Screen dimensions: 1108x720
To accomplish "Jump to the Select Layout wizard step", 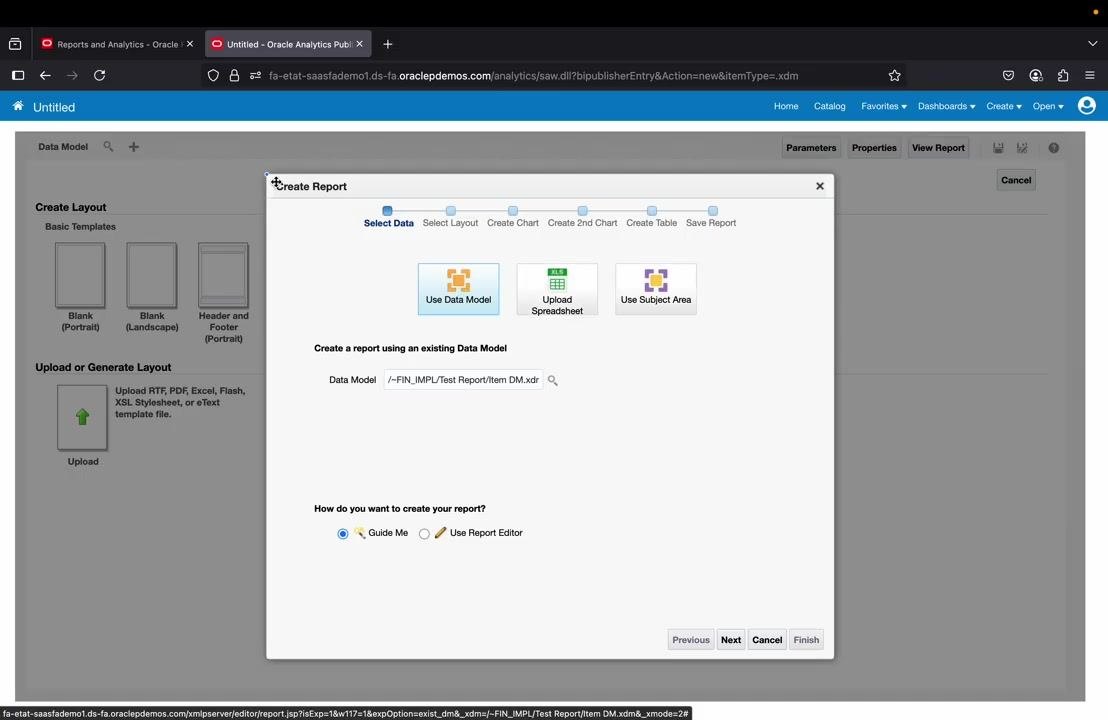I will click(450, 217).
